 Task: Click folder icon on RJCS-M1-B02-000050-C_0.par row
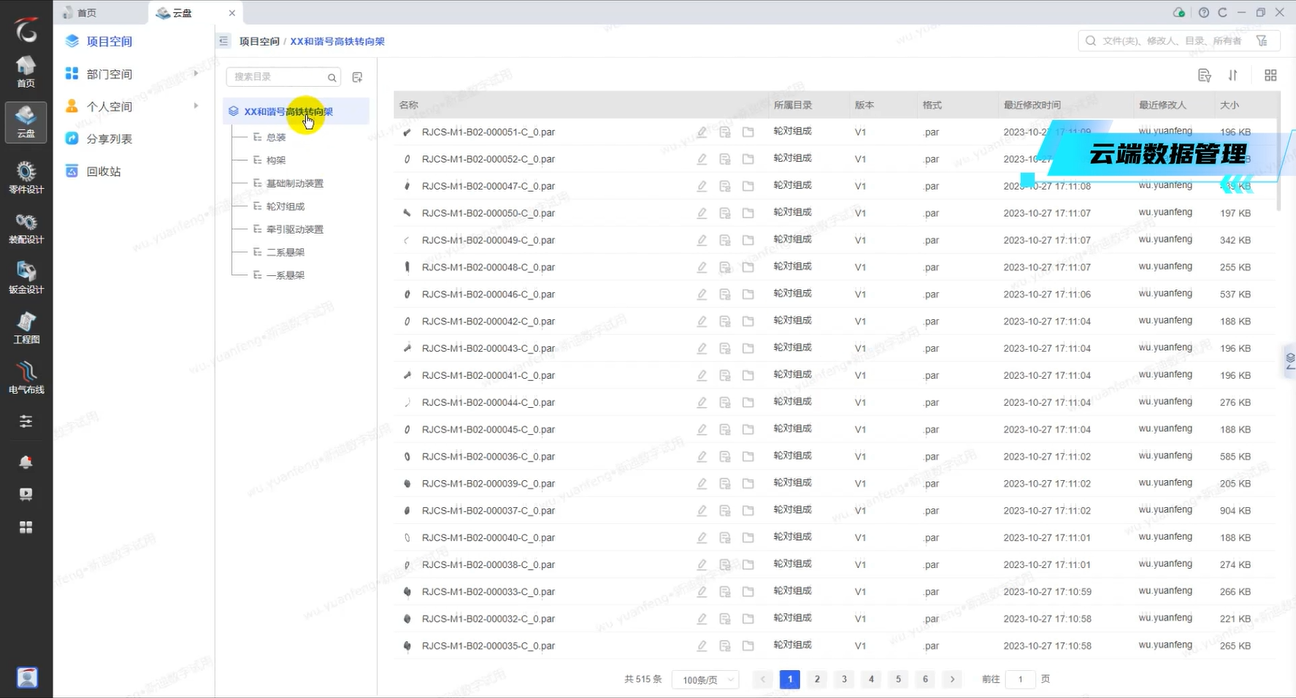(748, 213)
